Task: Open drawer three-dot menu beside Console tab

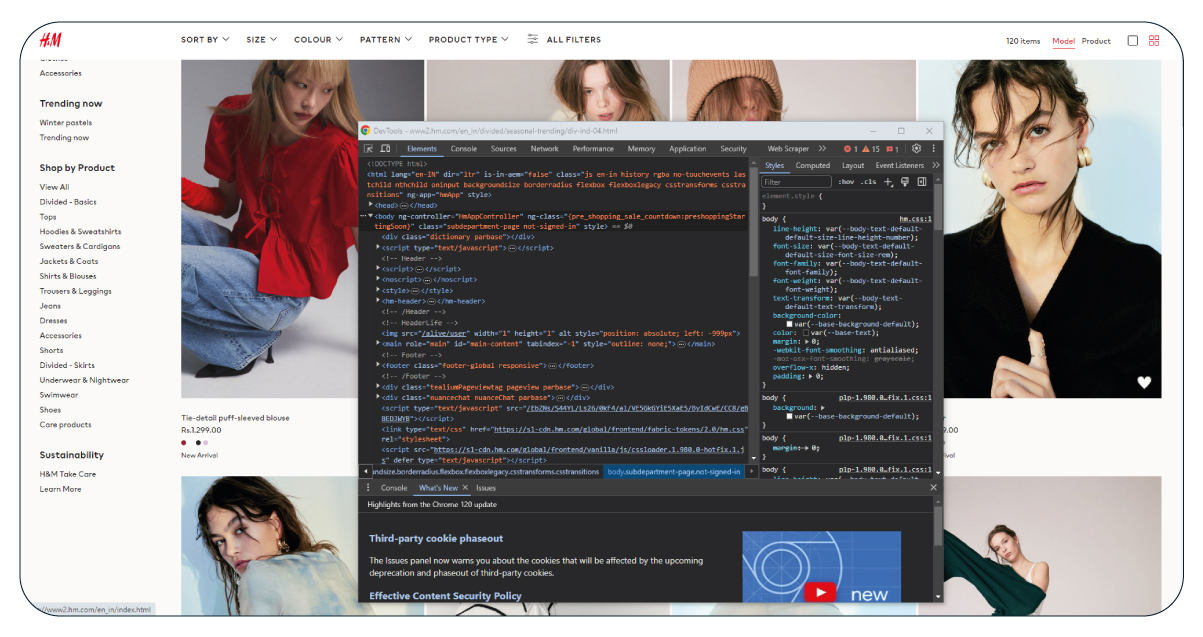Action: 368,488
